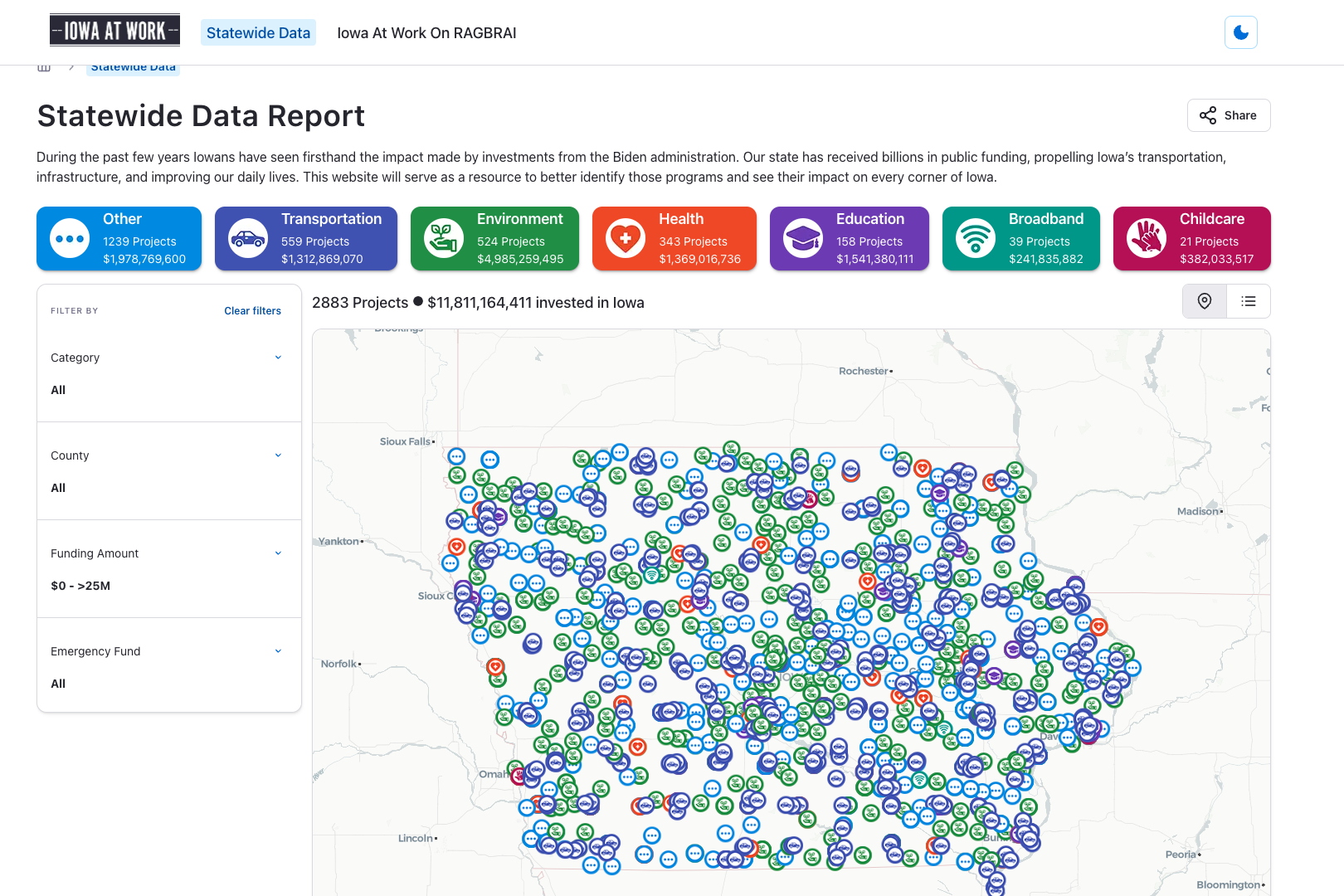The image size is (1344, 896).
Task: Select the Broadband wifi icon card
Action: click(x=1020, y=239)
